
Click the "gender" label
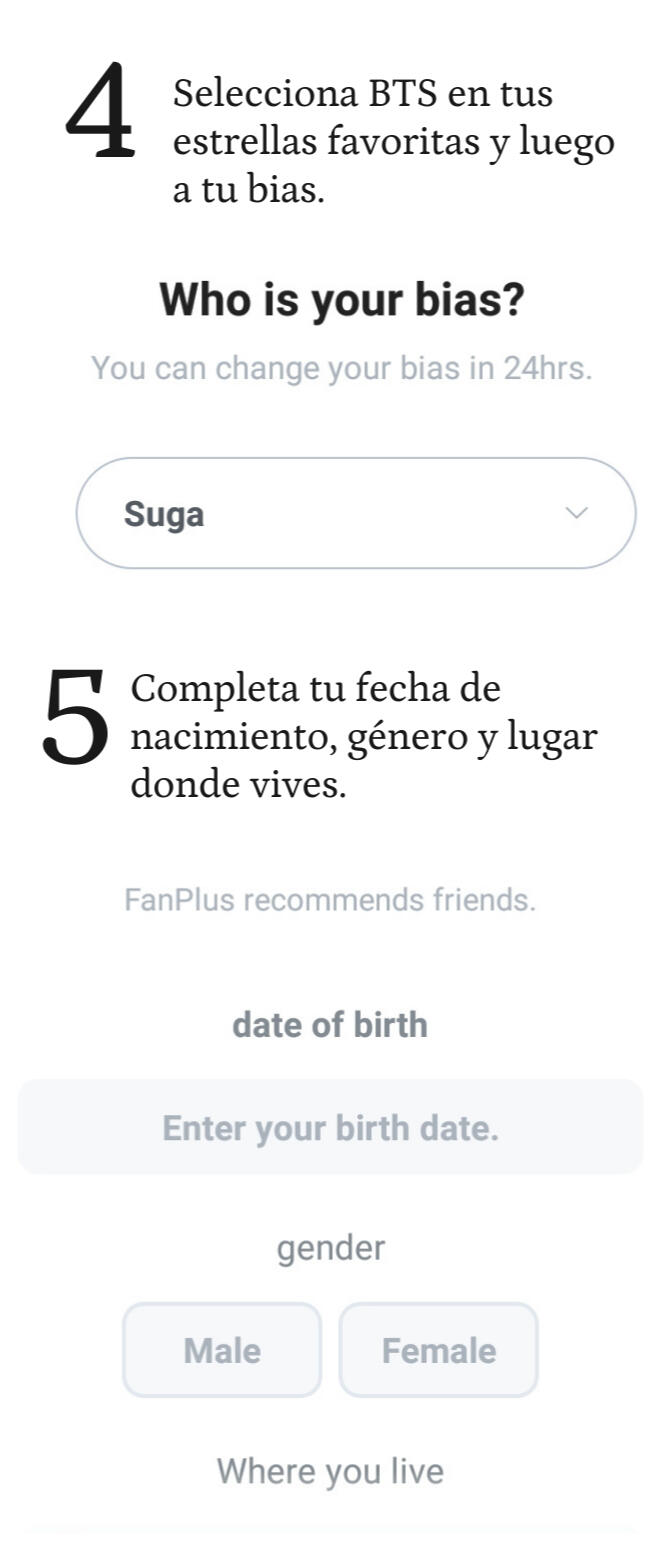[330, 1248]
